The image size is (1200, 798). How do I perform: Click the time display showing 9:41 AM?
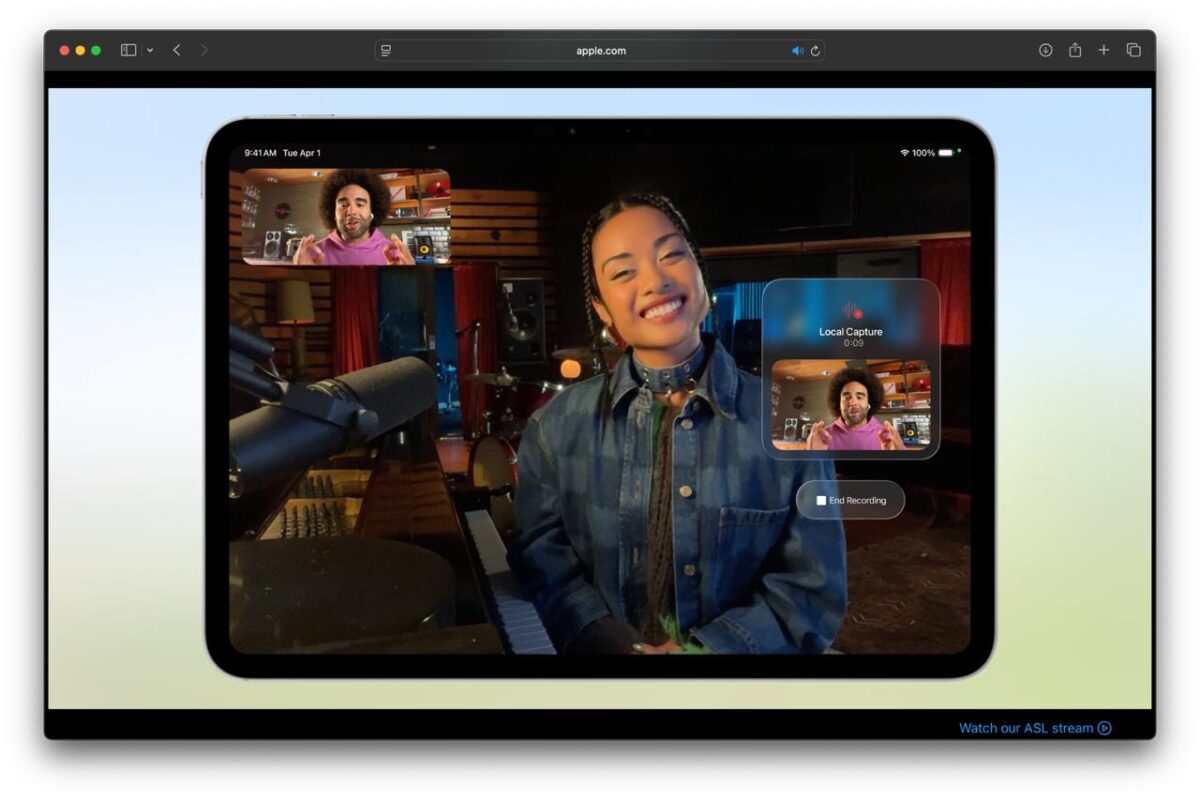261,152
